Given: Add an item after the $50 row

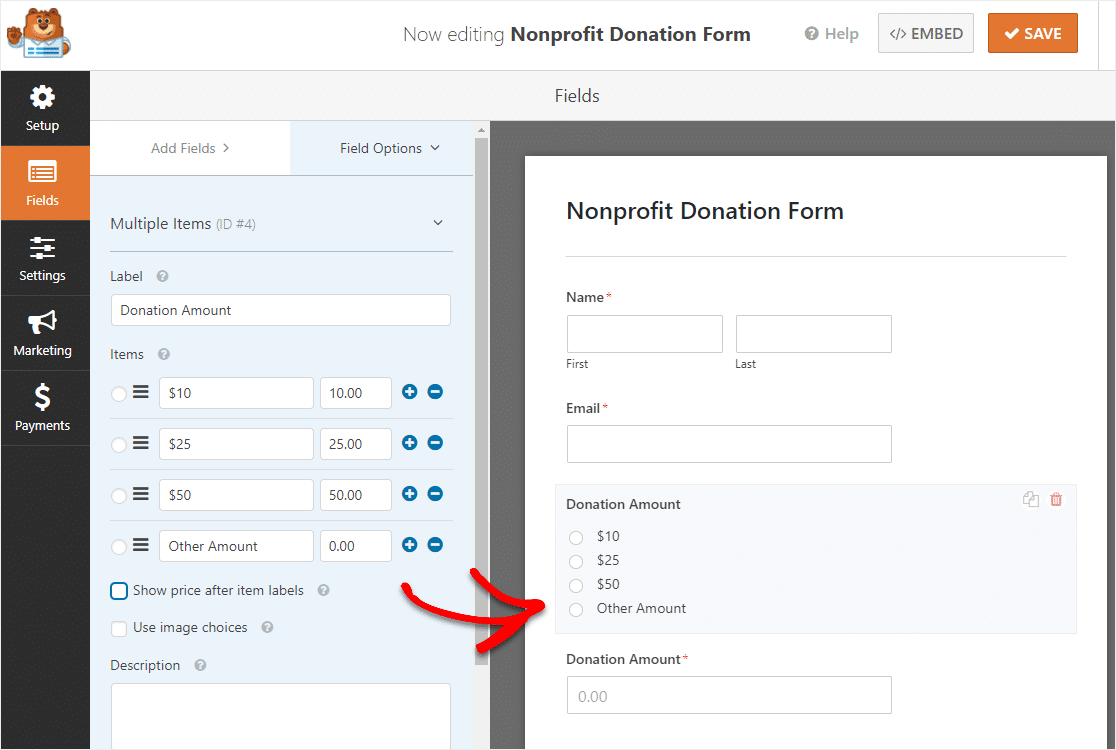Looking at the screenshot, I should (x=409, y=494).
